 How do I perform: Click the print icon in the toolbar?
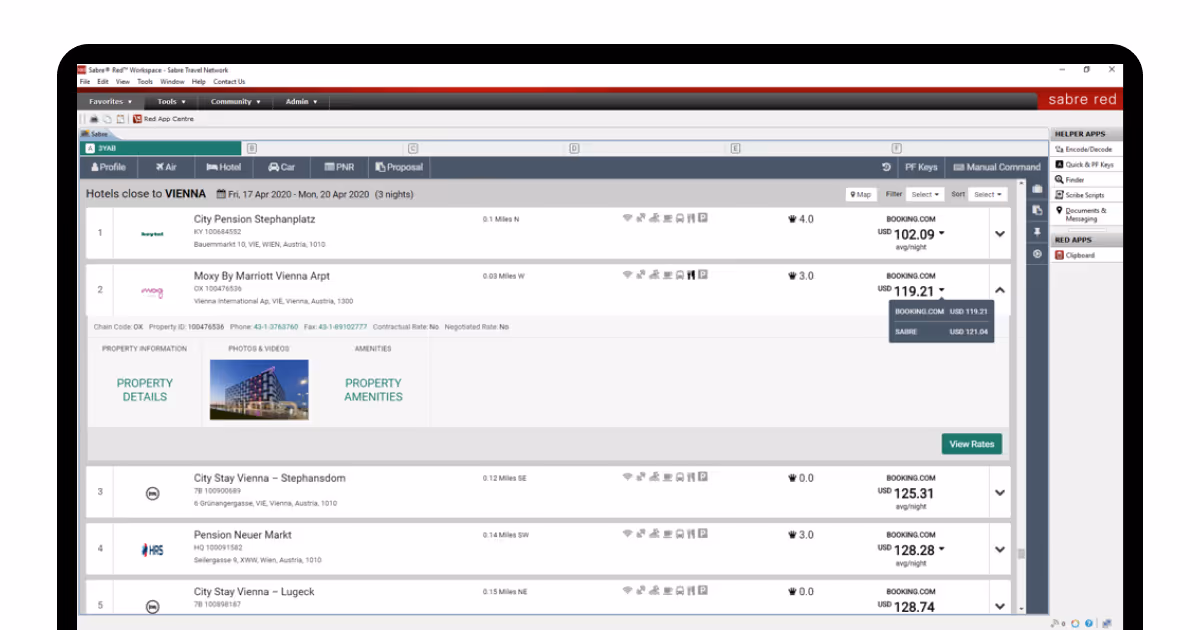point(94,119)
